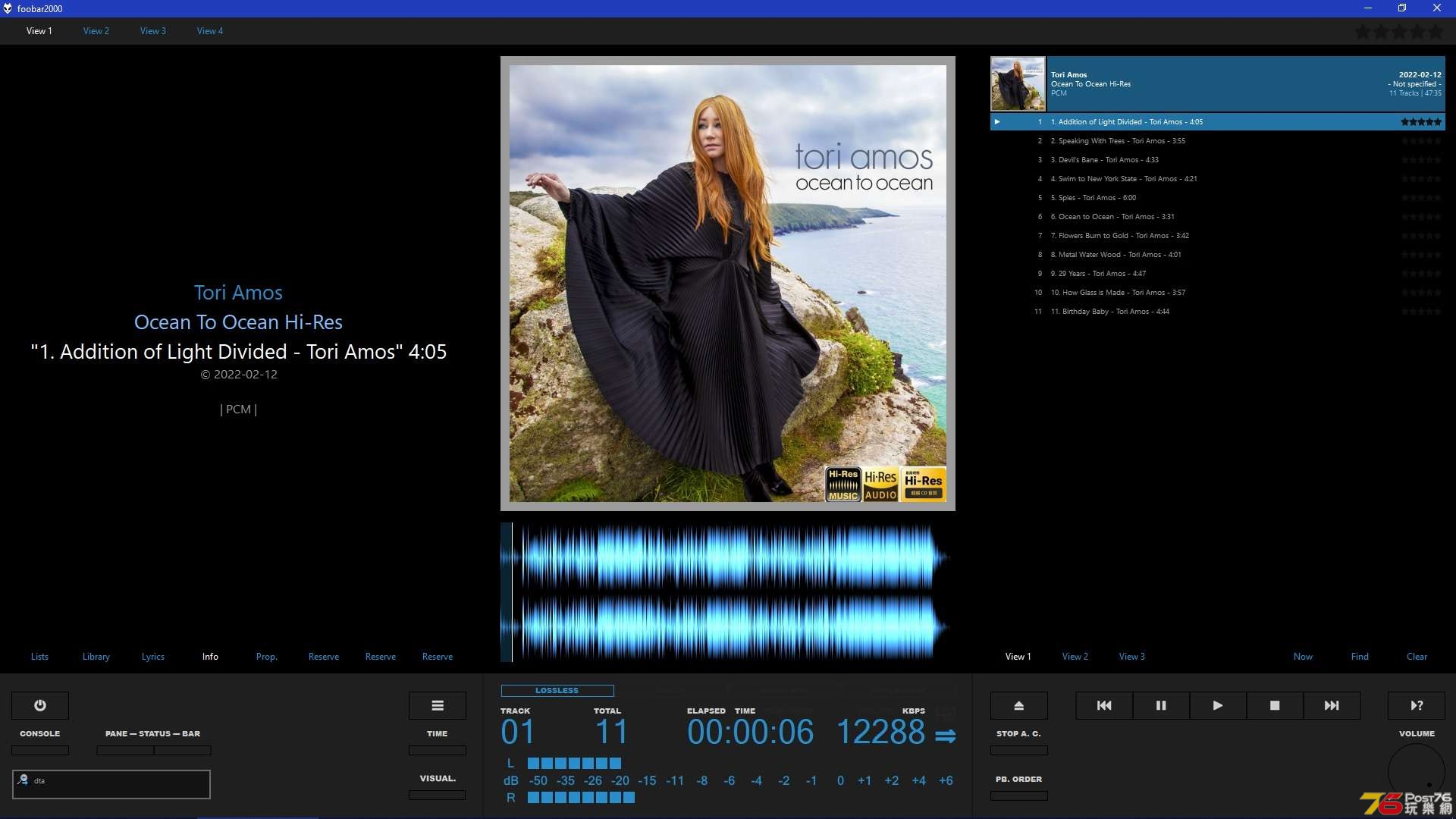Screen dimensions: 1456x819
Task: Click the elapsed time readout 00:00:06
Action: [750, 733]
